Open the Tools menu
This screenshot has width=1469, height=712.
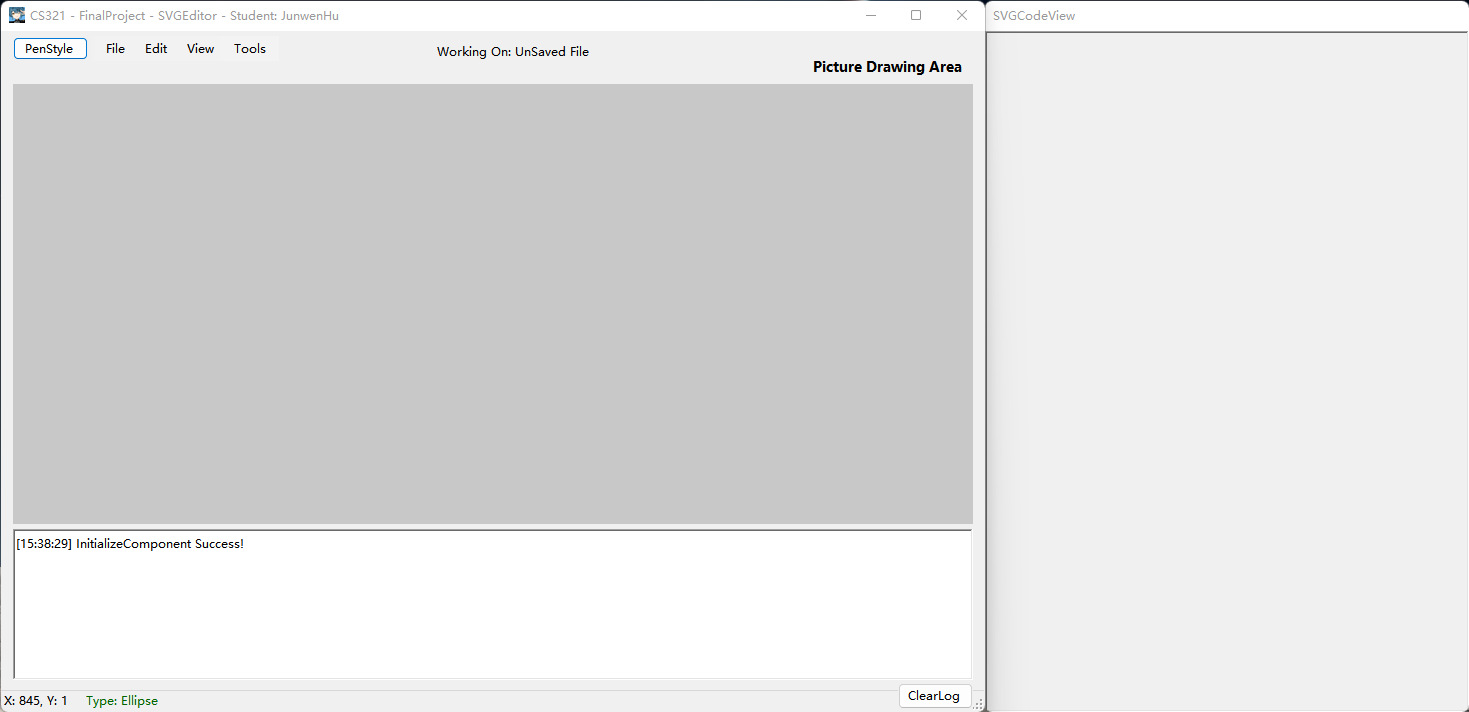[250, 49]
